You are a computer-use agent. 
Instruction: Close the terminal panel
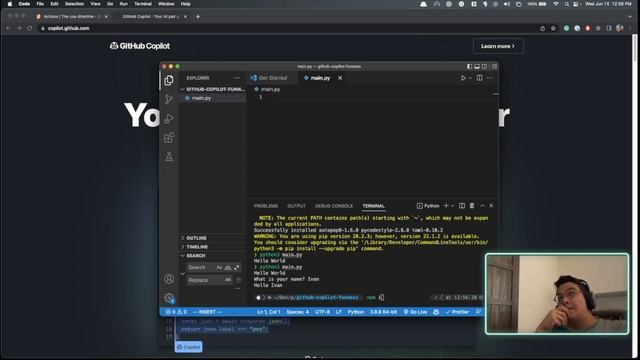(x=491, y=206)
